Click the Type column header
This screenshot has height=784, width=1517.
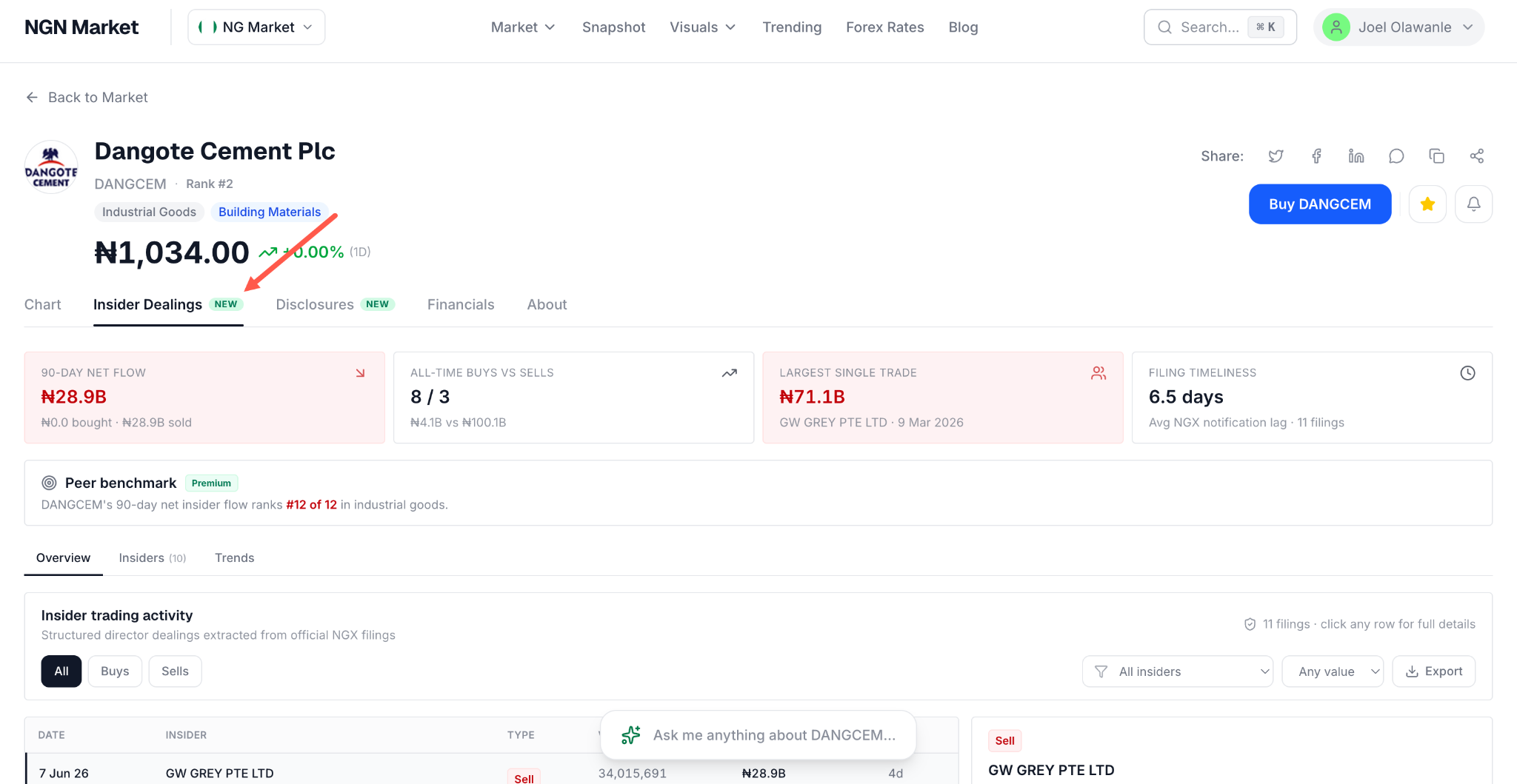coord(521,735)
